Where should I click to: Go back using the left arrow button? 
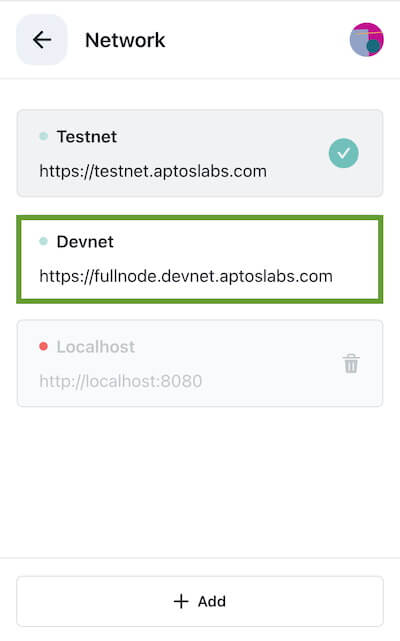(41, 40)
